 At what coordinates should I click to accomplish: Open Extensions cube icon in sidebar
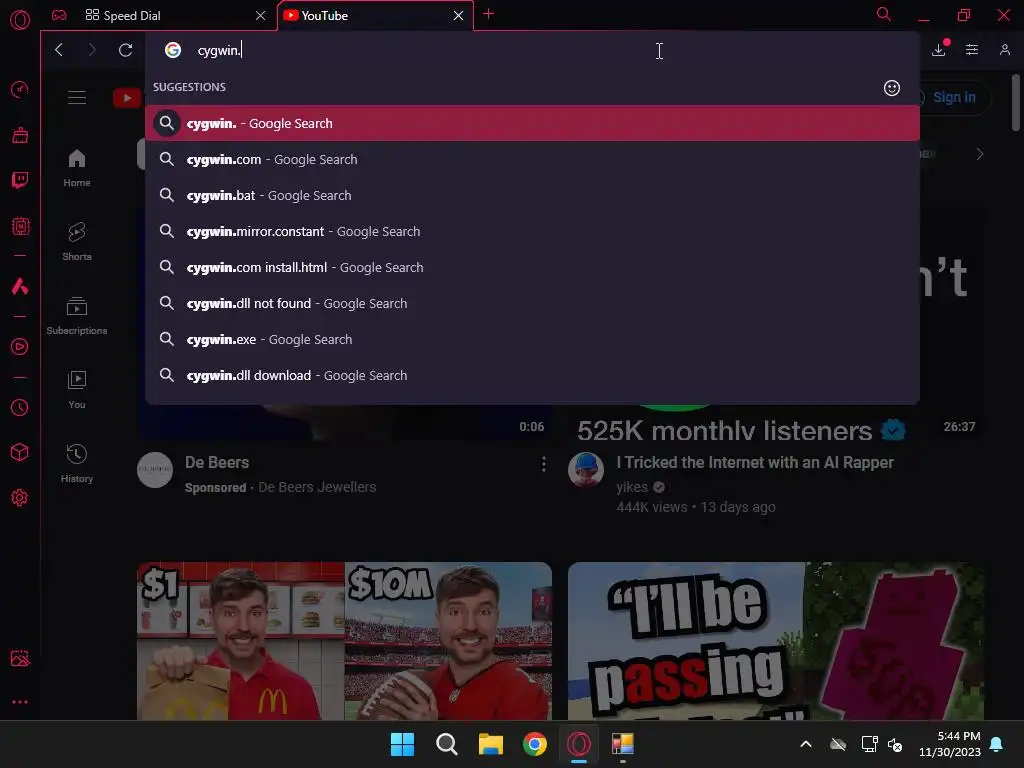20,452
